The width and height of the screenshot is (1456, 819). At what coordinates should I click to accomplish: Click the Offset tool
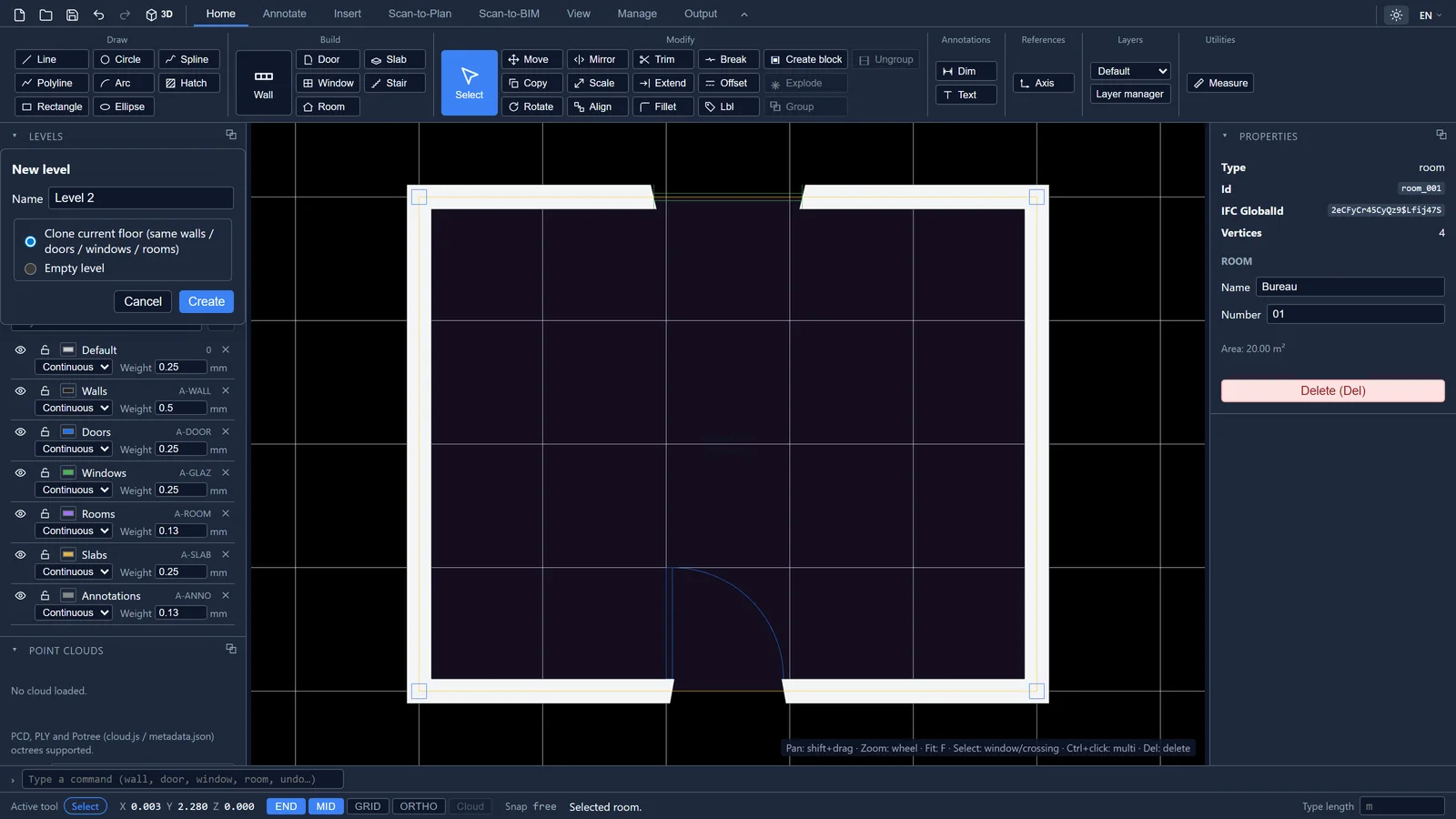click(729, 83)
